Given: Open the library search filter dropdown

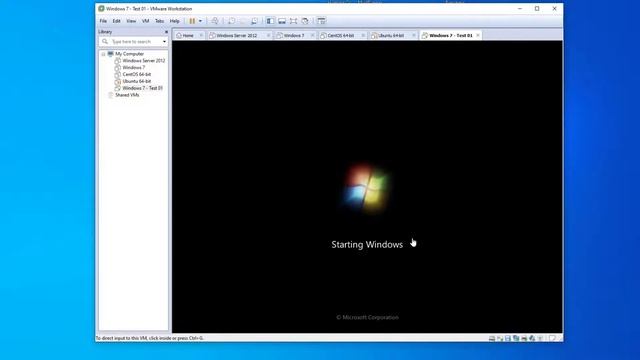Looking at the screenshot, I should click(164, 42).
